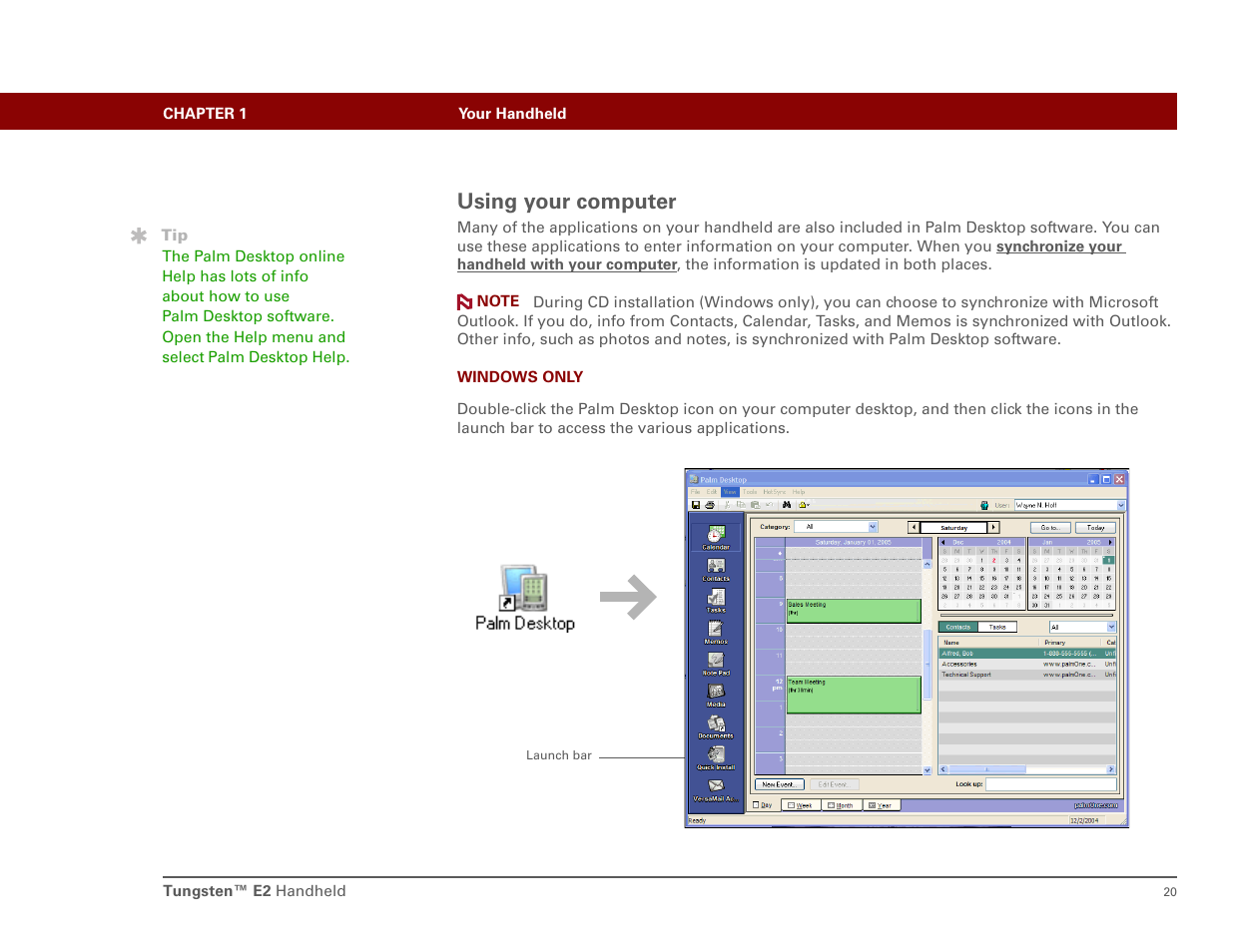Click the Cut scissors toolbar icon
This screenshot has width=1233, height=952.
pos(728,505)
